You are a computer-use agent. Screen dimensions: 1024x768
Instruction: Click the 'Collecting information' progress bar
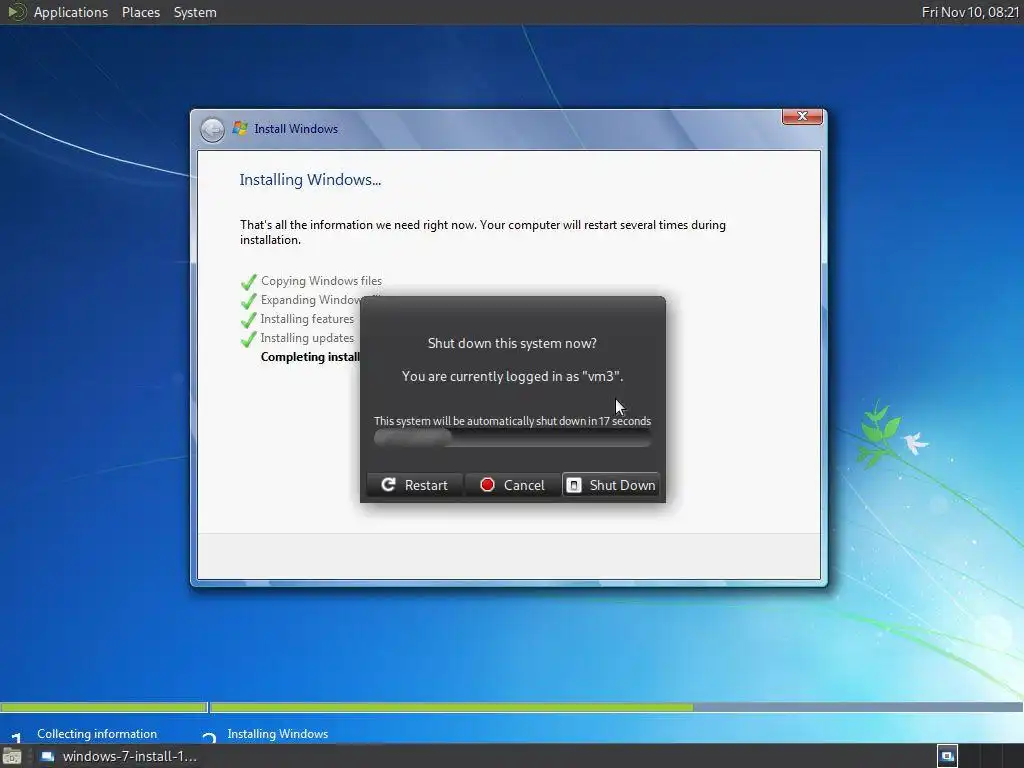(x=104, y=707)
